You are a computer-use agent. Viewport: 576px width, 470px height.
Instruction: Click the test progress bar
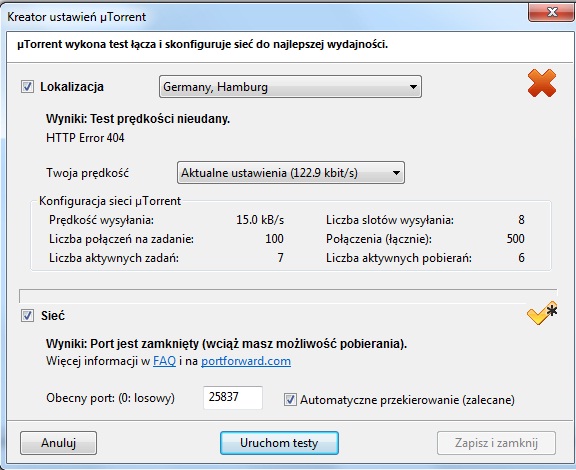tap(288, 296)
